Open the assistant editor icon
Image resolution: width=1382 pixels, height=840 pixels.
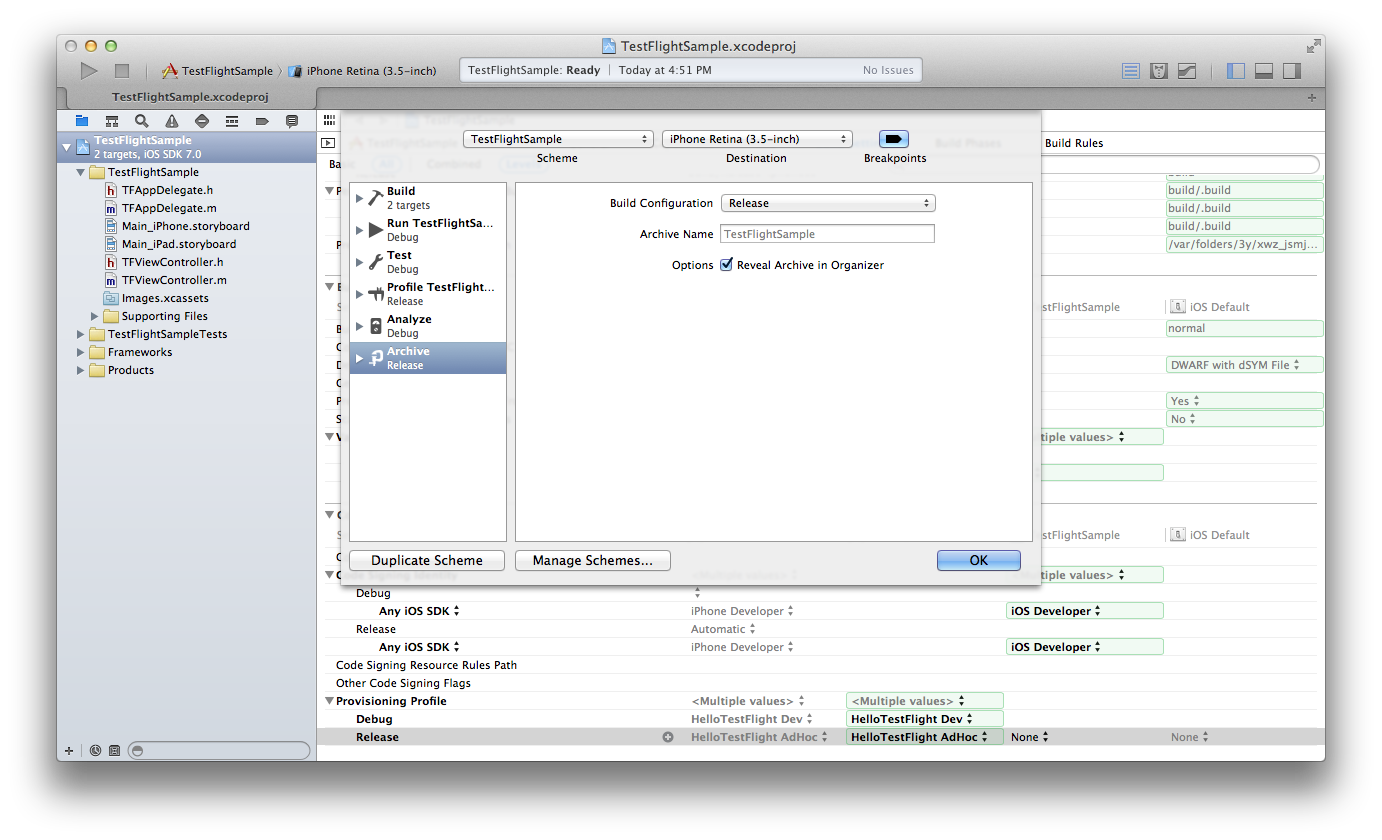point(1159,71)
